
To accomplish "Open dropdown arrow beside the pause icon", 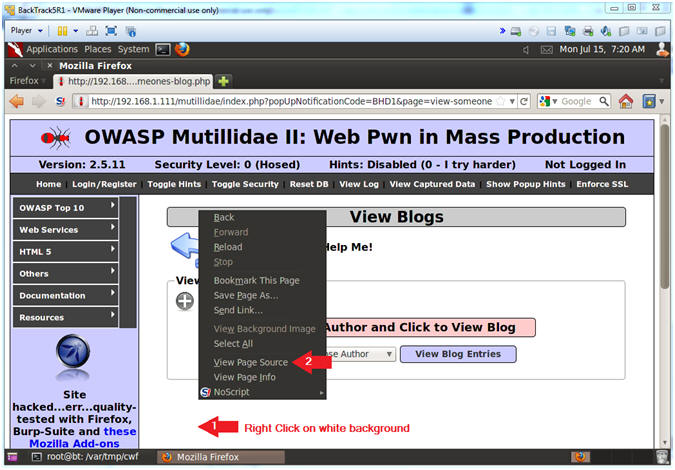I will click(x=76, y=31).
